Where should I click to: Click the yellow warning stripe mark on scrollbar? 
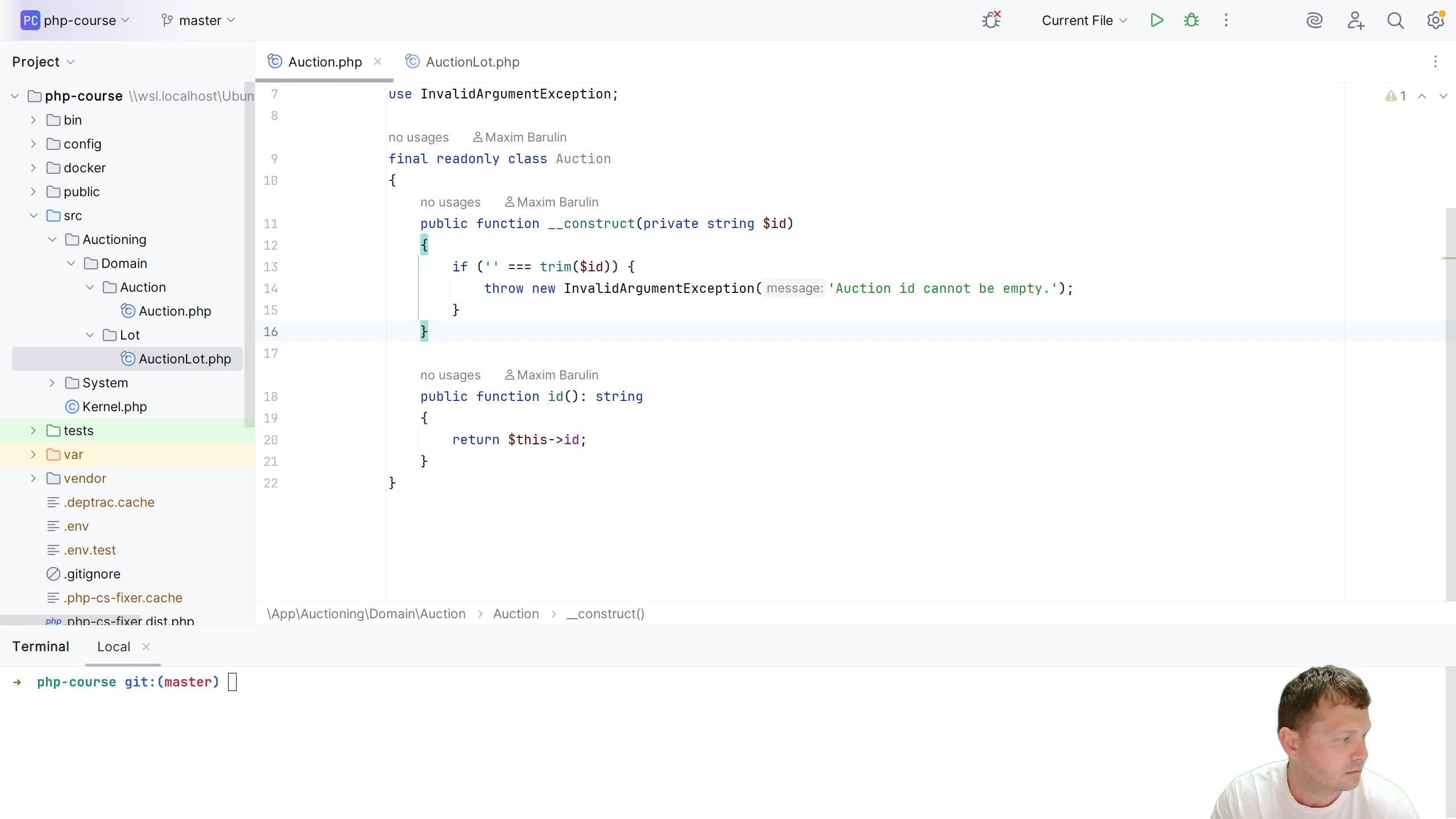(1449, 258)
